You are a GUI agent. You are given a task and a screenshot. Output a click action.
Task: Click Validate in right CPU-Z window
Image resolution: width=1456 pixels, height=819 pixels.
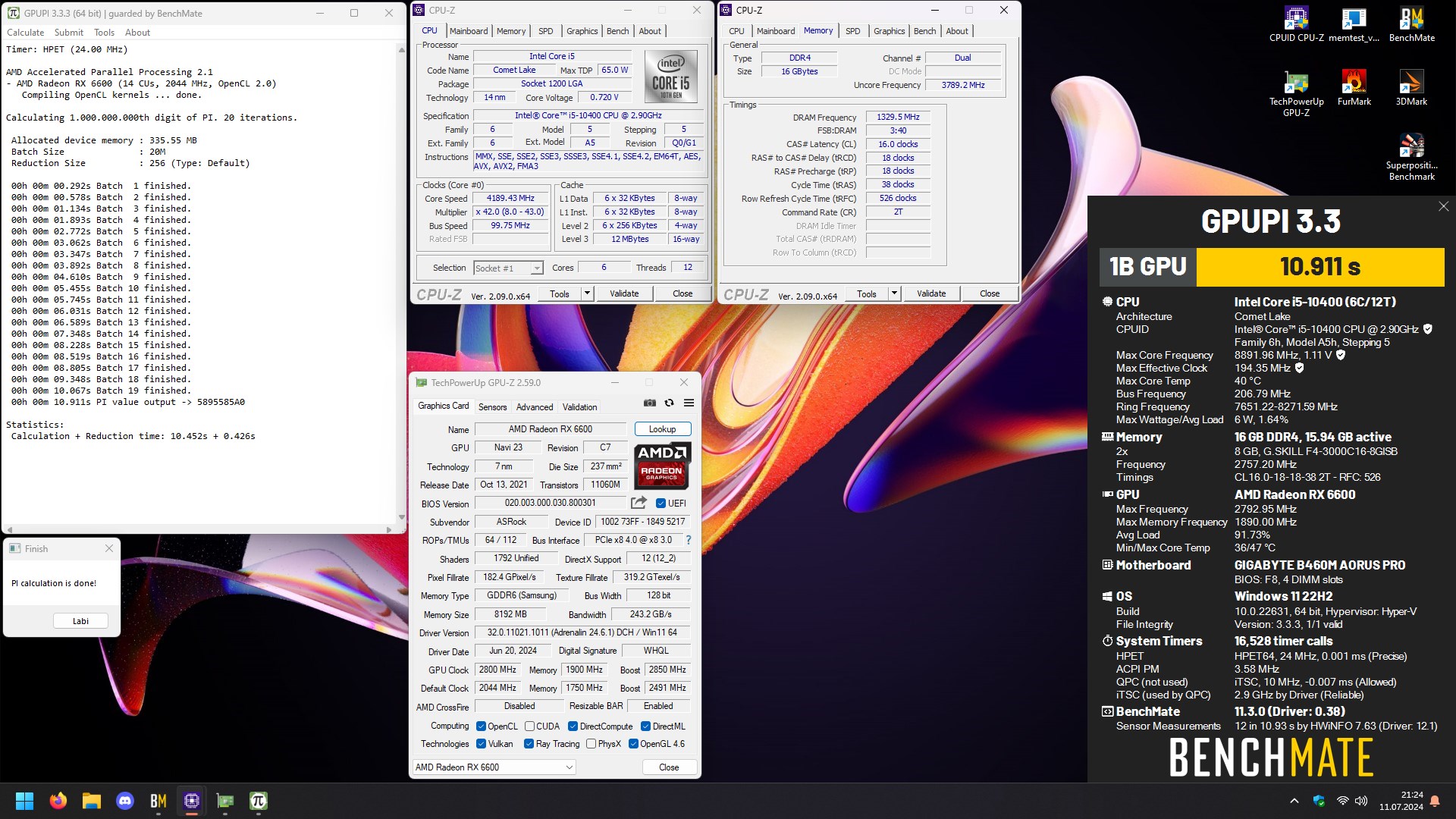click(931, 293)
